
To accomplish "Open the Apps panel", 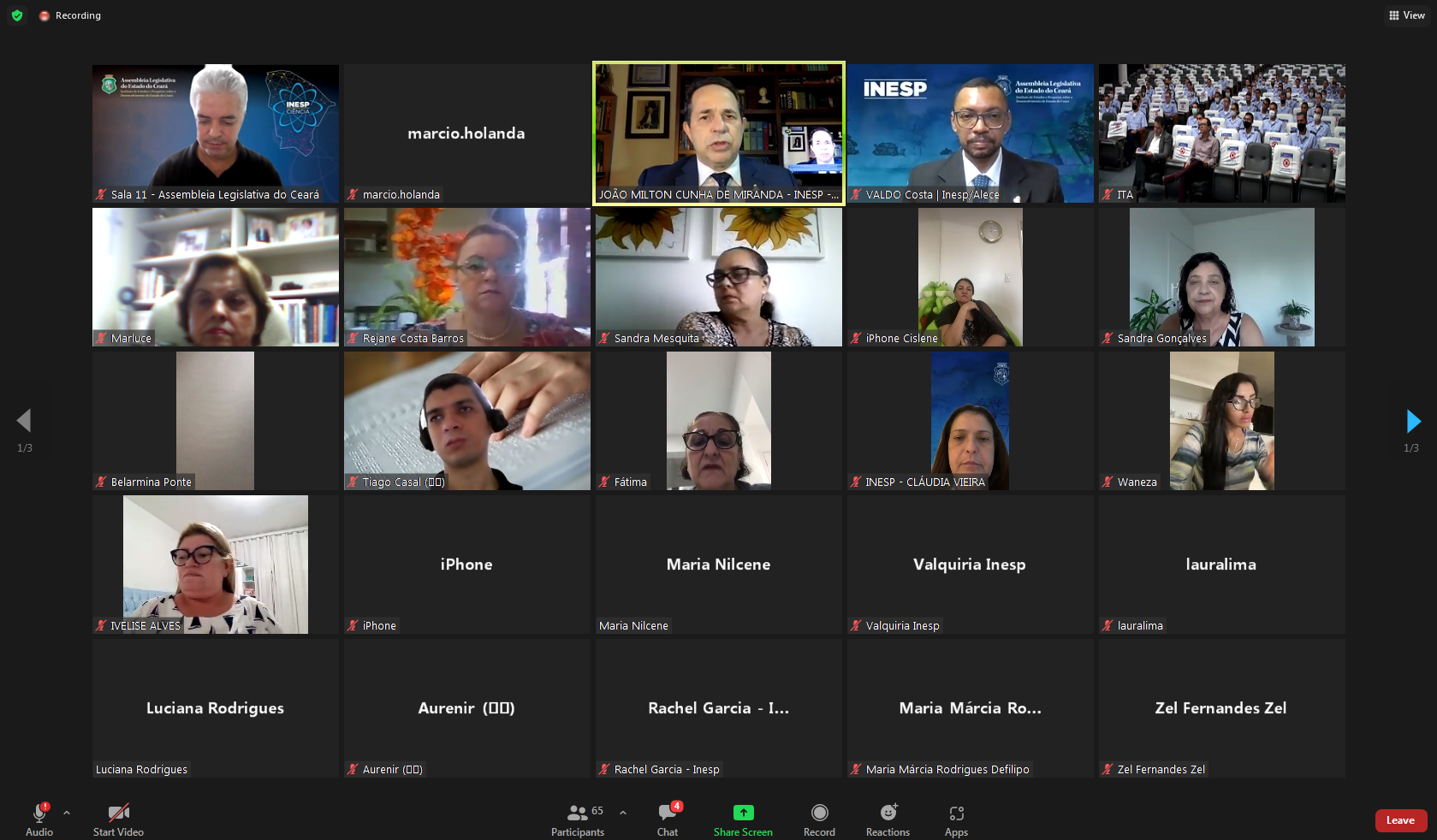I will tap(956, 819).
